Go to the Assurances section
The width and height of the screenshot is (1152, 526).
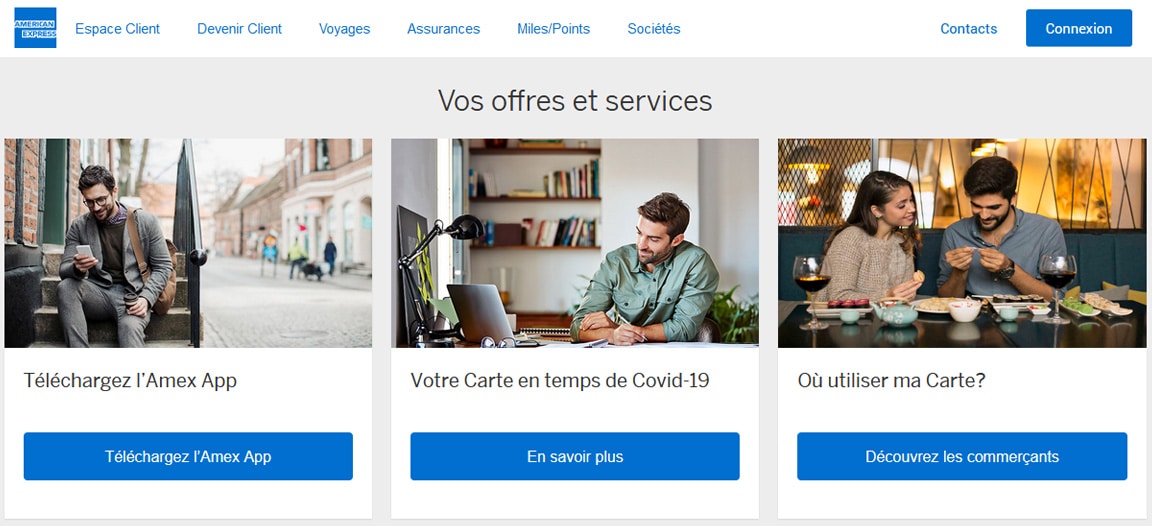443,29
